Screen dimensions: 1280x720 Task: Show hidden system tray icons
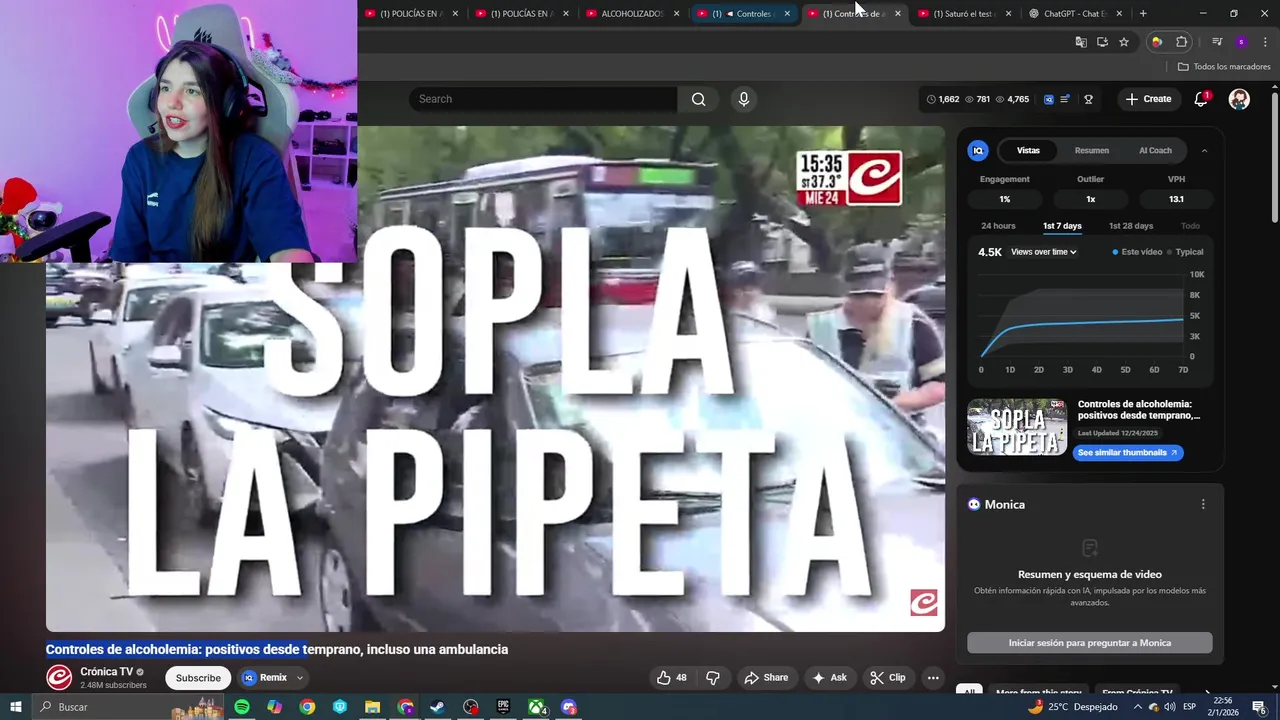1137,707
